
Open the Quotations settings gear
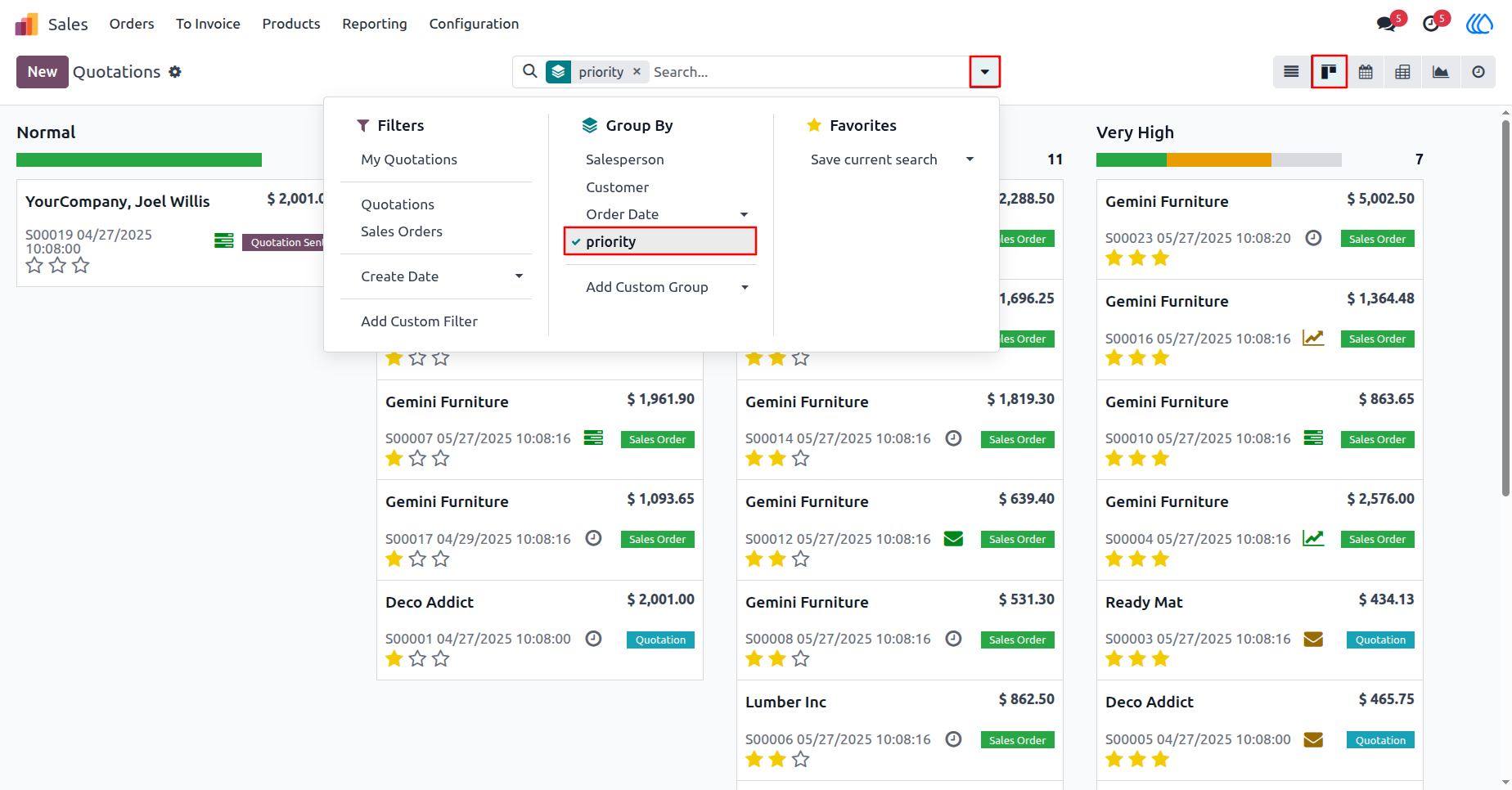(x=175, y=72)
